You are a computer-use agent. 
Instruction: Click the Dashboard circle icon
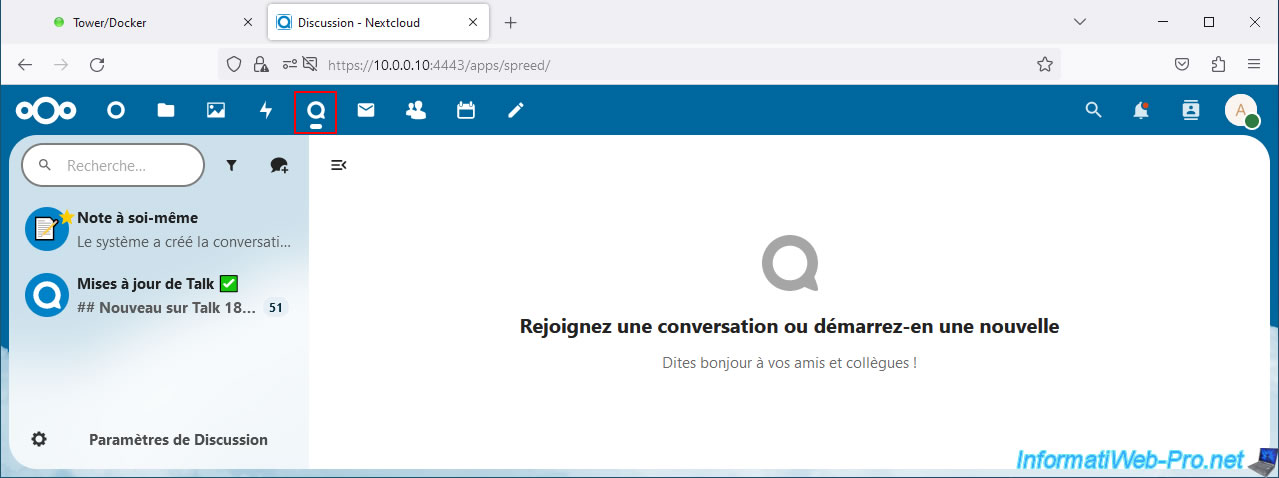pos(116,111)
